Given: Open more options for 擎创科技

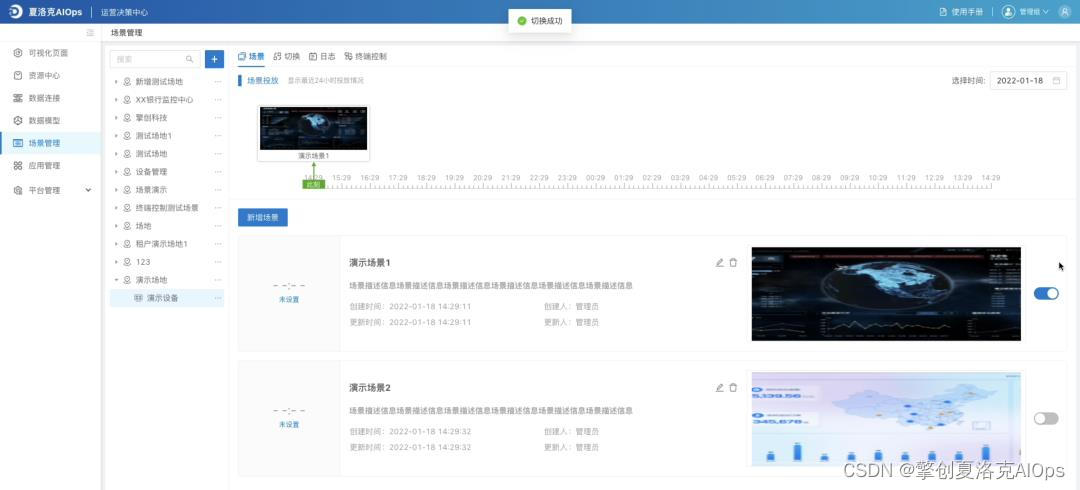Looking at the screenshot, I should [x=218, y=118].
